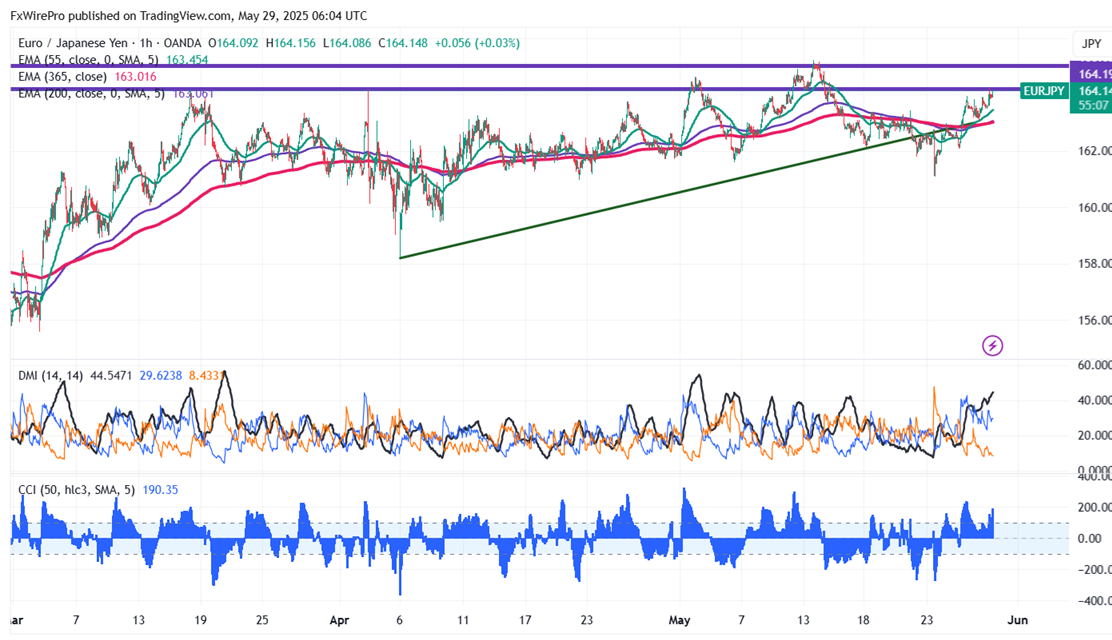Click the EURJPY symbol price label
The width and height of the screenshot is (1112, 640).
click(1044, 91)
